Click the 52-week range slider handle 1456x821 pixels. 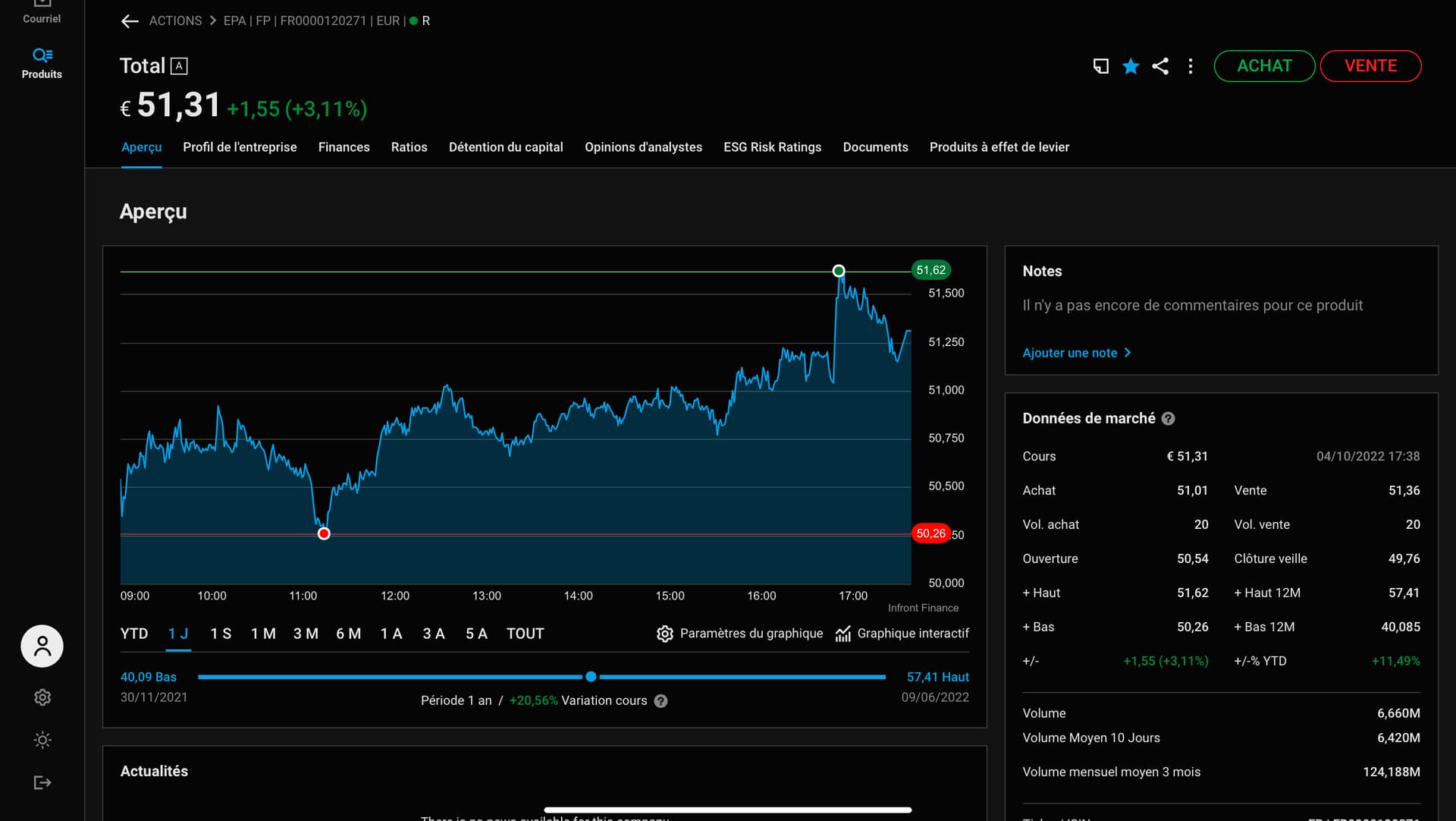(x=591, y=677)
